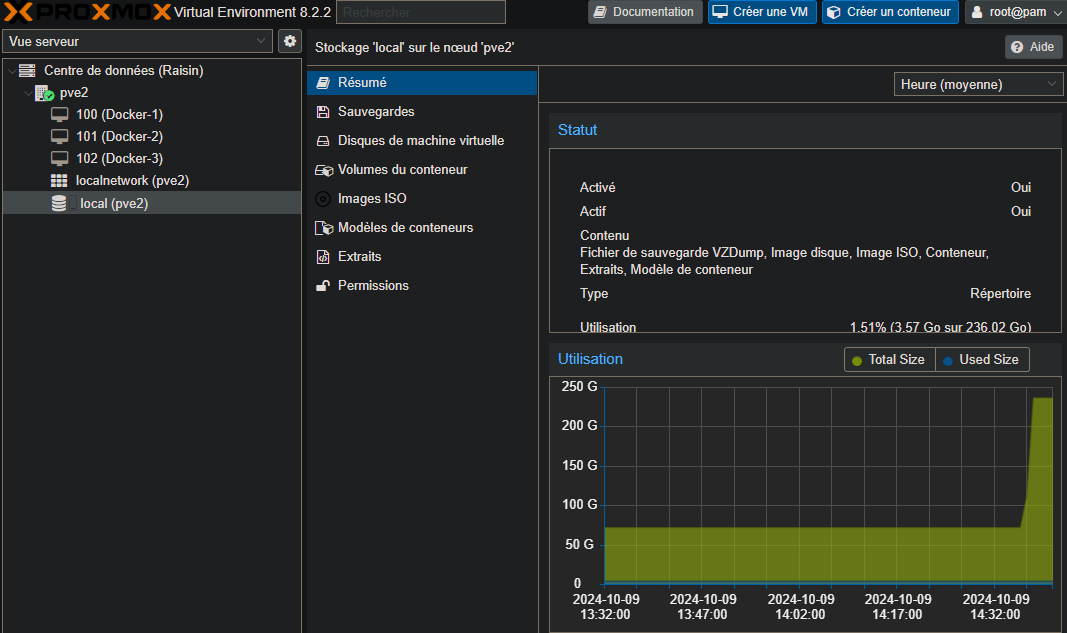1067x633 pixels.
Task: Select the Docker-1 VM monitor icon
Action: tap(60, 115)
